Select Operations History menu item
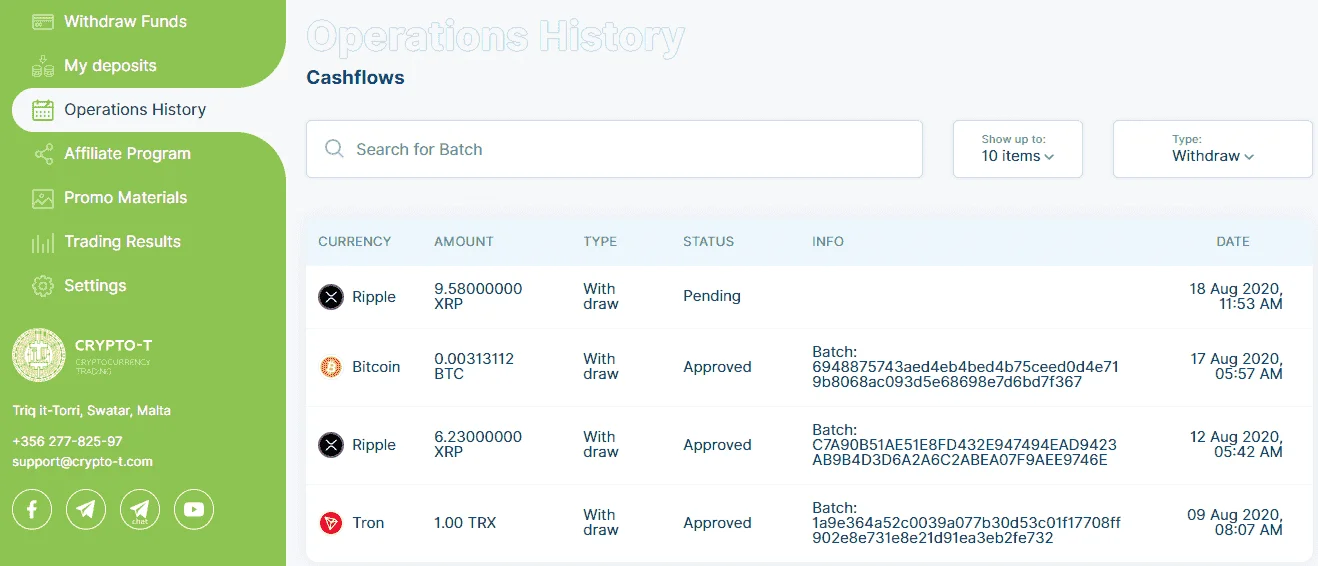Viewport: 1318px width, 566px height. tap(135, 110)
